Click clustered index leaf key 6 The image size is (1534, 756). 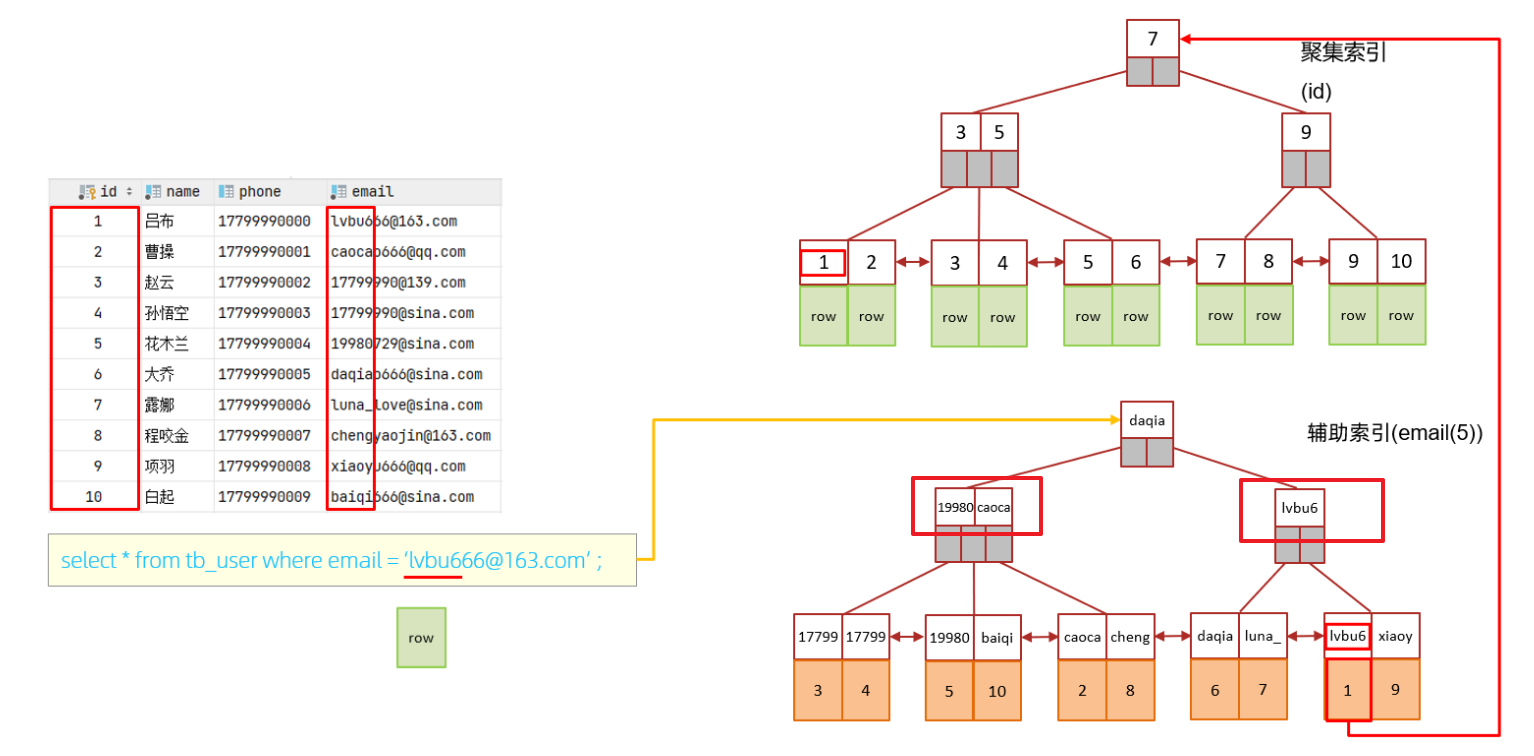[1136, 262]
